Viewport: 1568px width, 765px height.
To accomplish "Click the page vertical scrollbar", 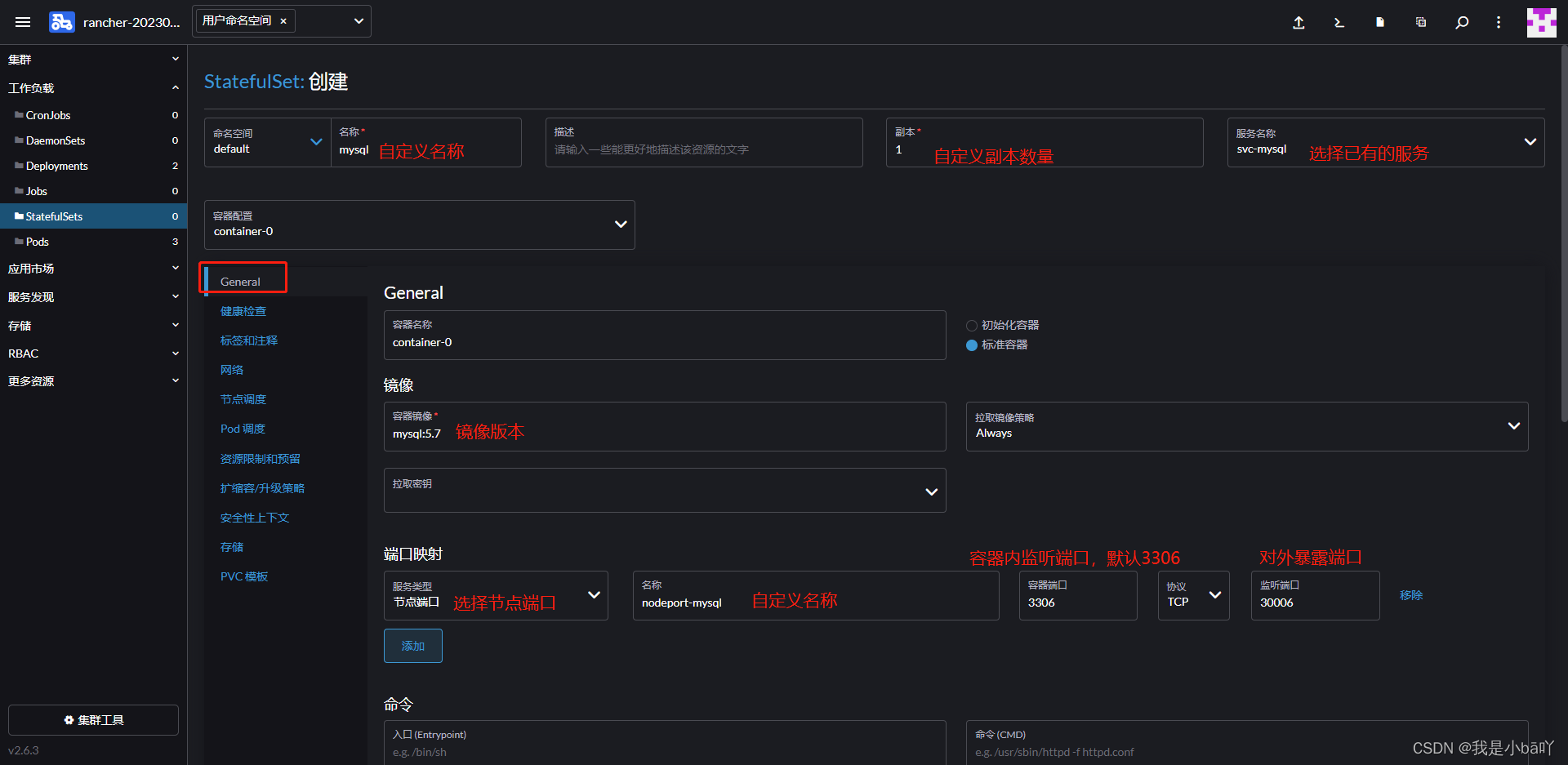I will pos(1564,234).
